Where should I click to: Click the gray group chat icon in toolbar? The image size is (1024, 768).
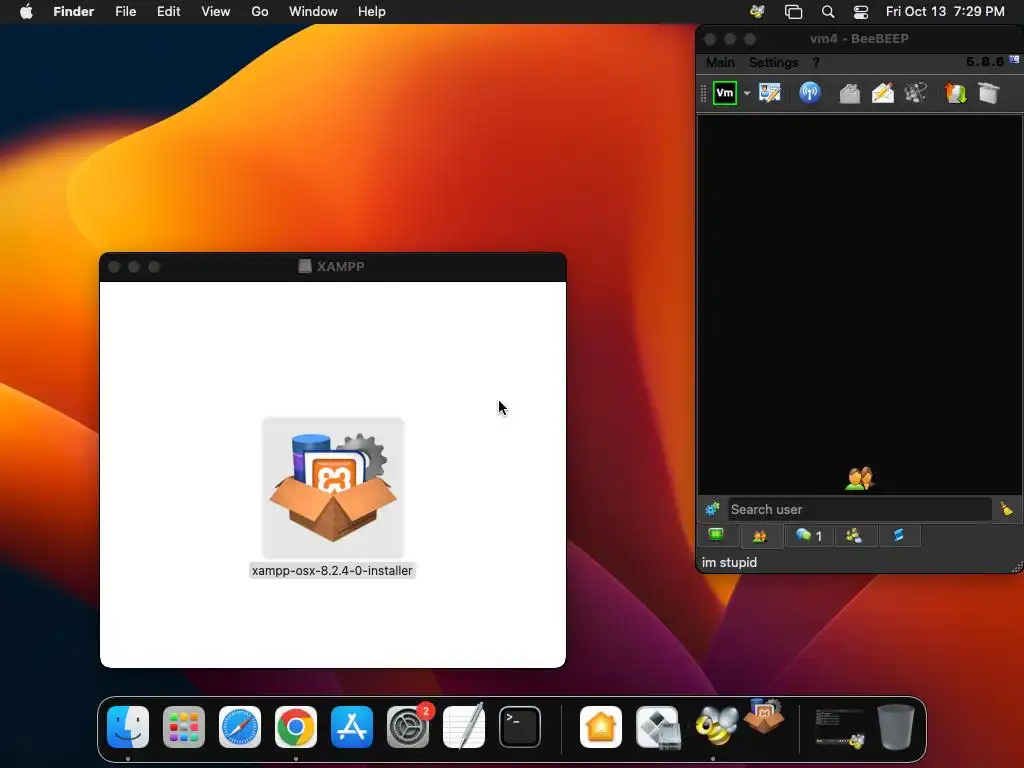point(916,93)
